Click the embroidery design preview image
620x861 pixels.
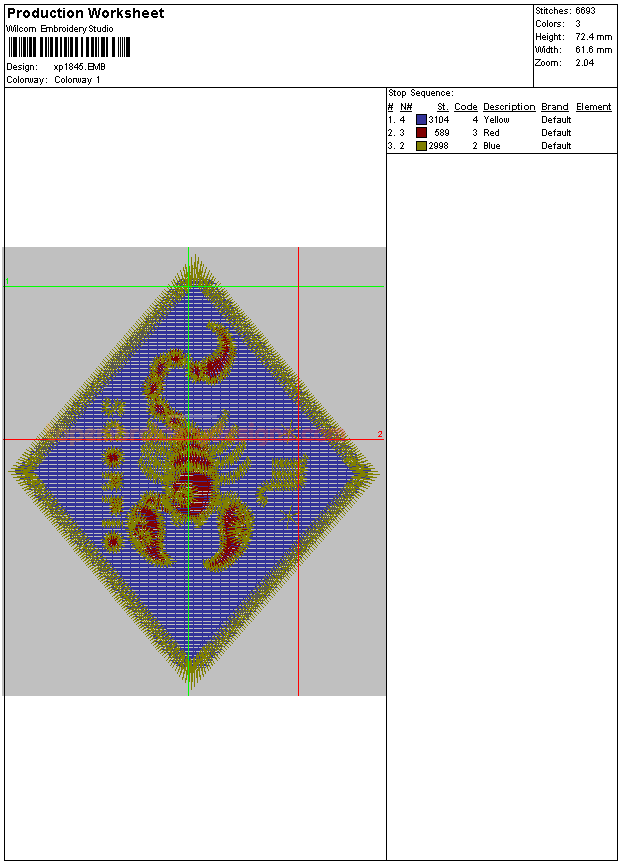coord(194,471)
